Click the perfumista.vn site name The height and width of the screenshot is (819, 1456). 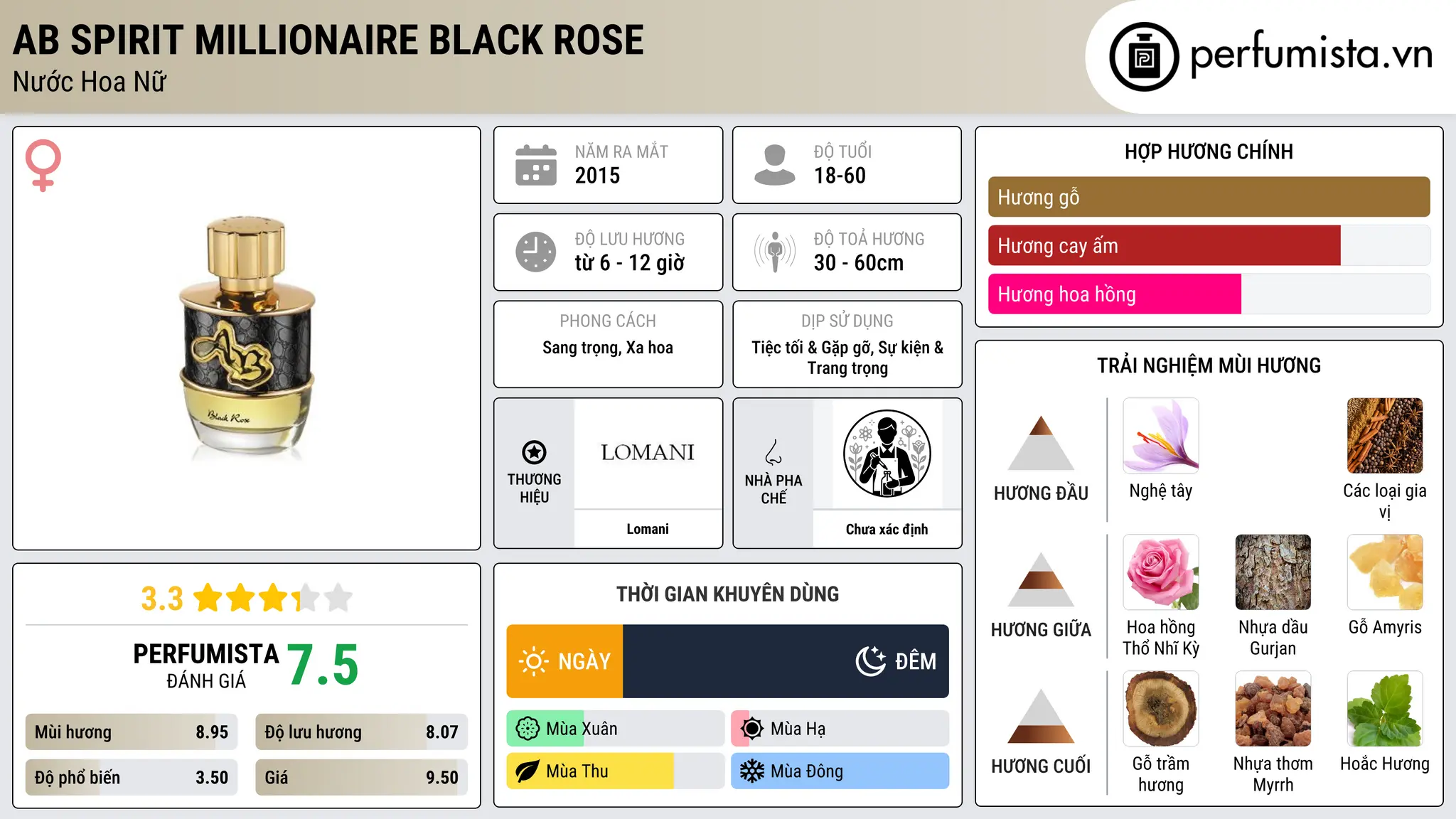click(1312, 55)
